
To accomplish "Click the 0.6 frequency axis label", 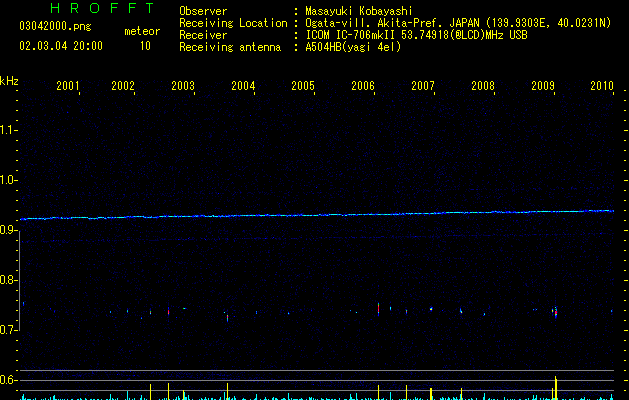I will point(8,380).
